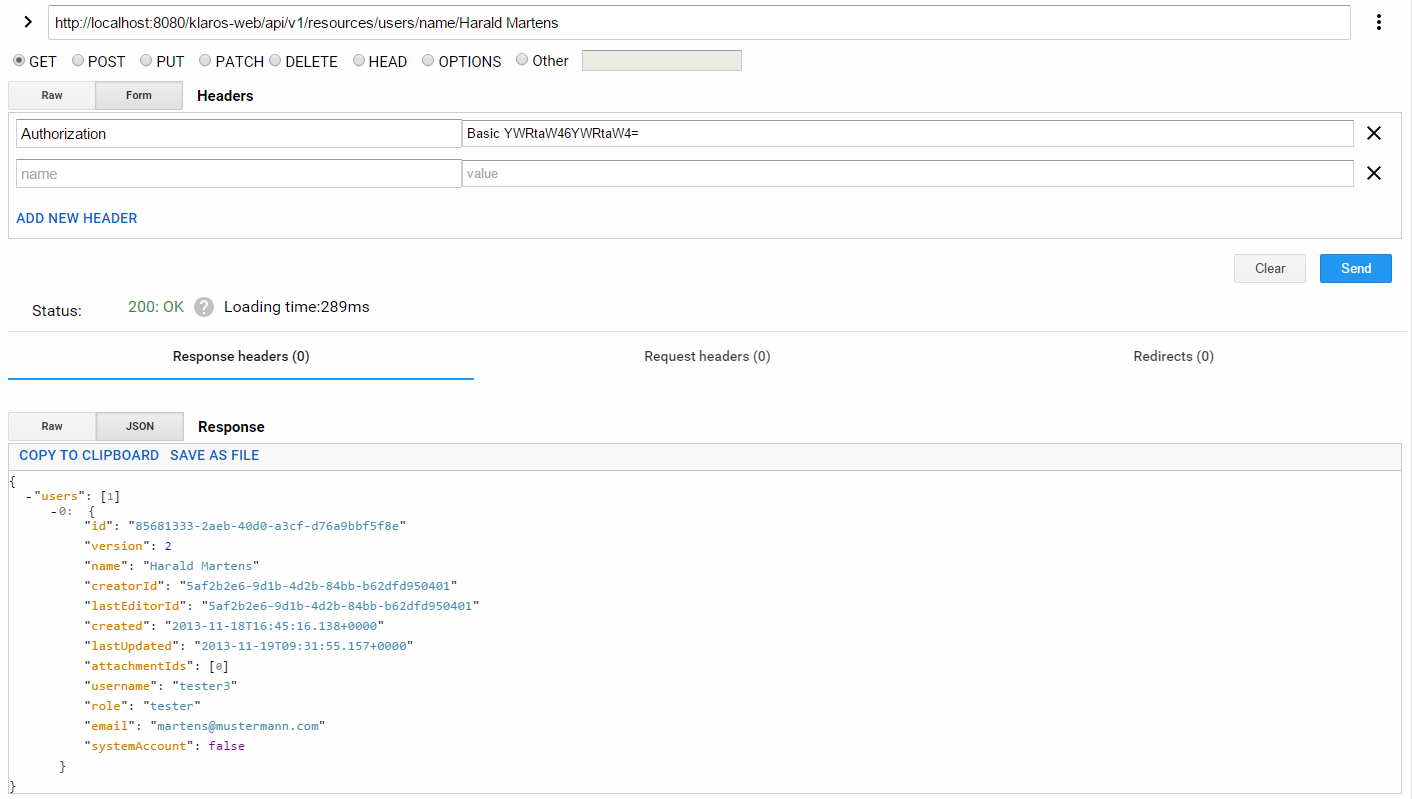
Task: Switch to the Request headers tab
Action: click(707, 356)
